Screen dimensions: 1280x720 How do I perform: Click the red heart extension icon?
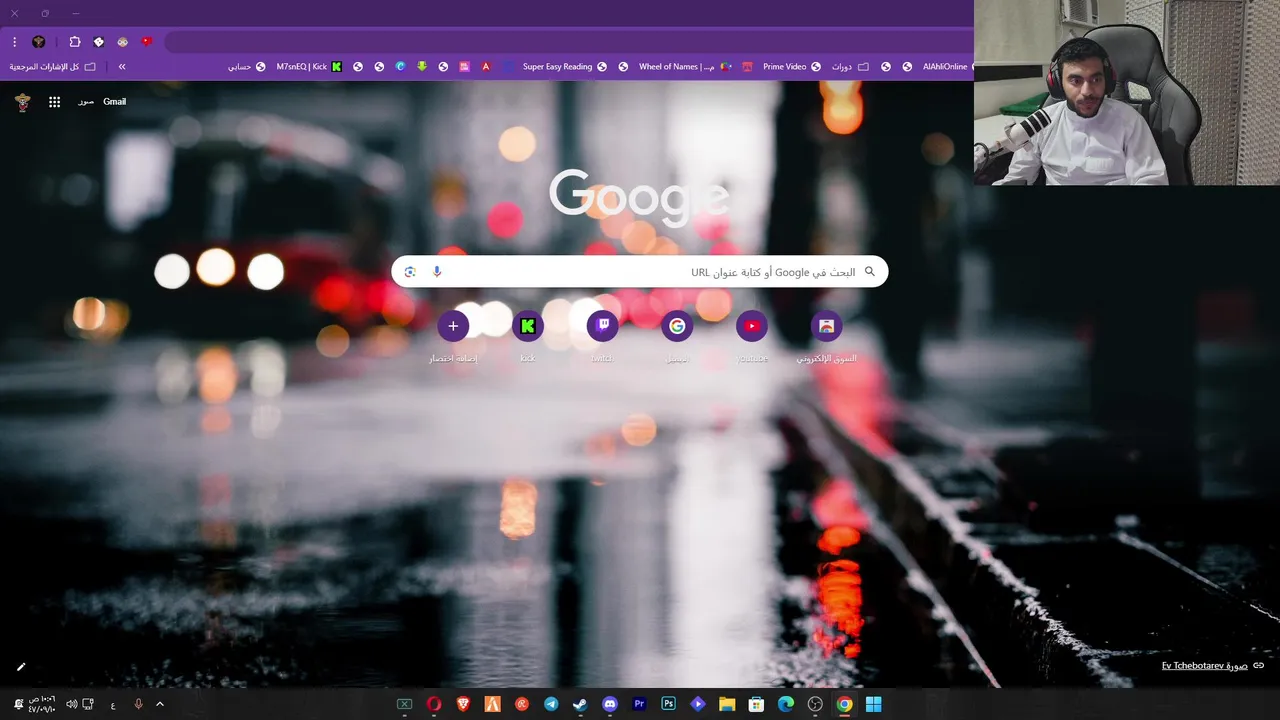click(x=146, y=42)
